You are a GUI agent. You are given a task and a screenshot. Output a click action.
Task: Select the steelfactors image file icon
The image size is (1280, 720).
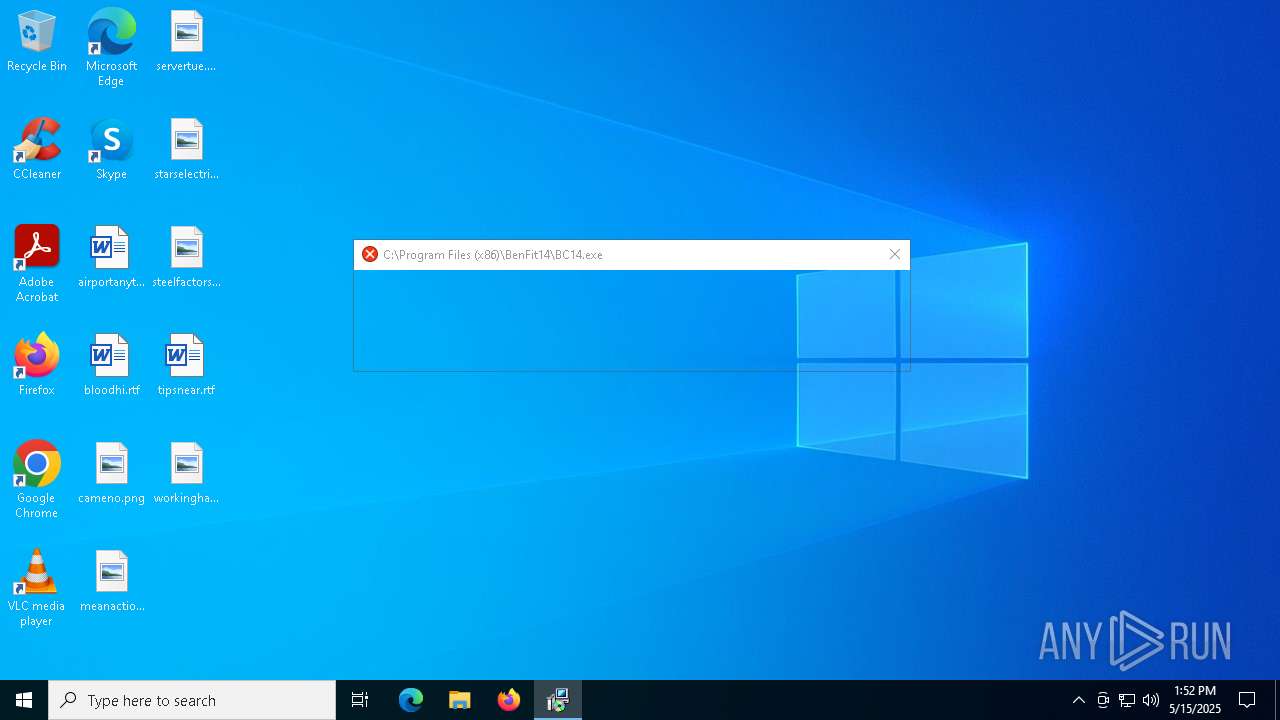pyautogui.click(x=186, y=258)
